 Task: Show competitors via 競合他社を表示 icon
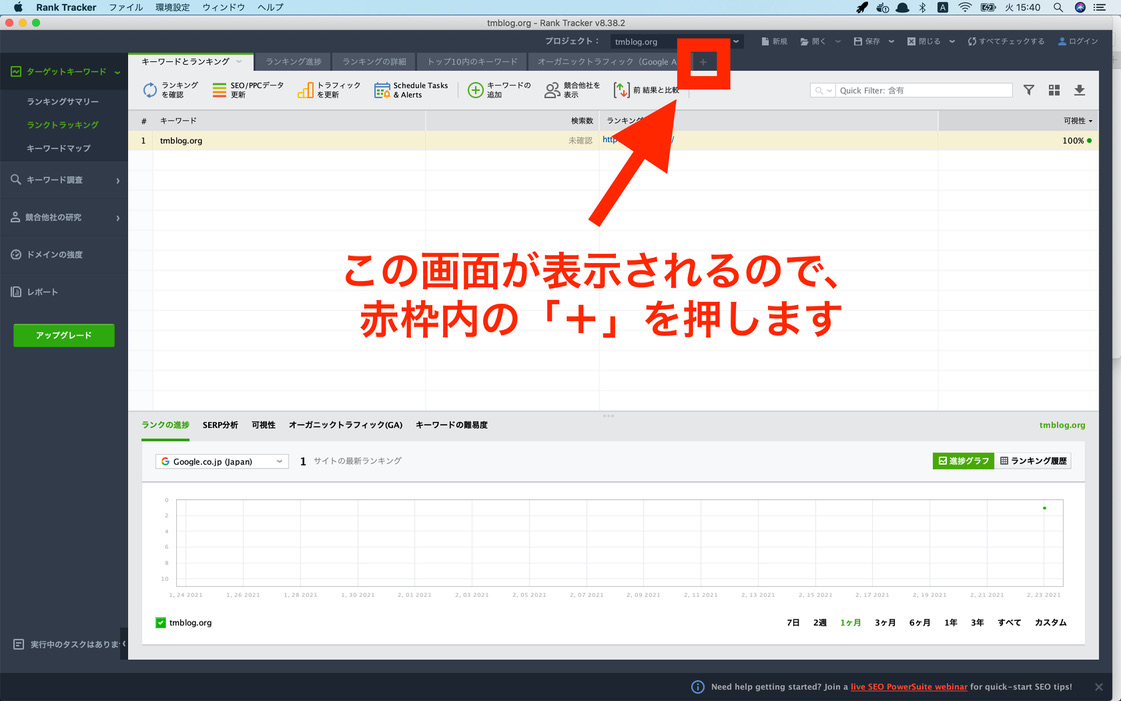point(552,90)
